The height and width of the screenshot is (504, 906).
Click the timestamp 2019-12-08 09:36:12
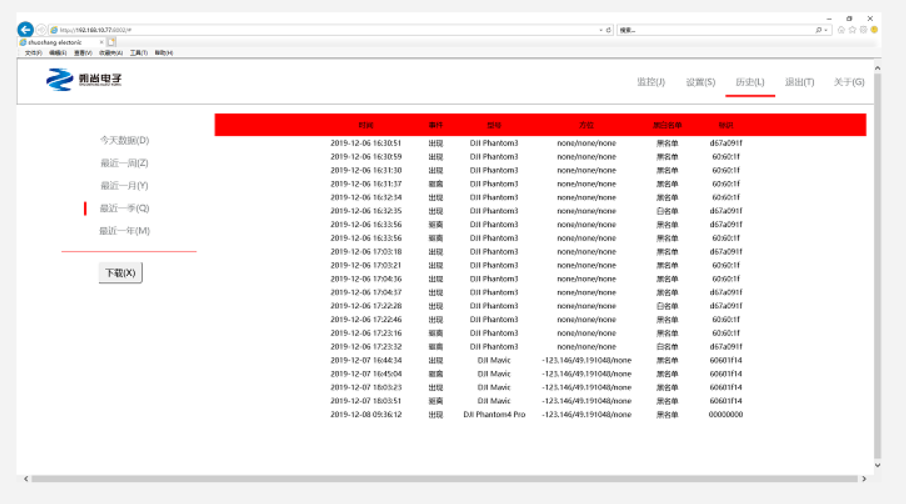366,414
